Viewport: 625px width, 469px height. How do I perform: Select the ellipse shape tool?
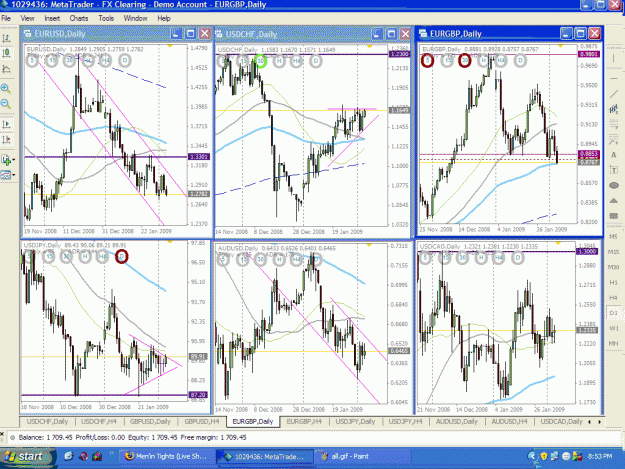point(613,185)
